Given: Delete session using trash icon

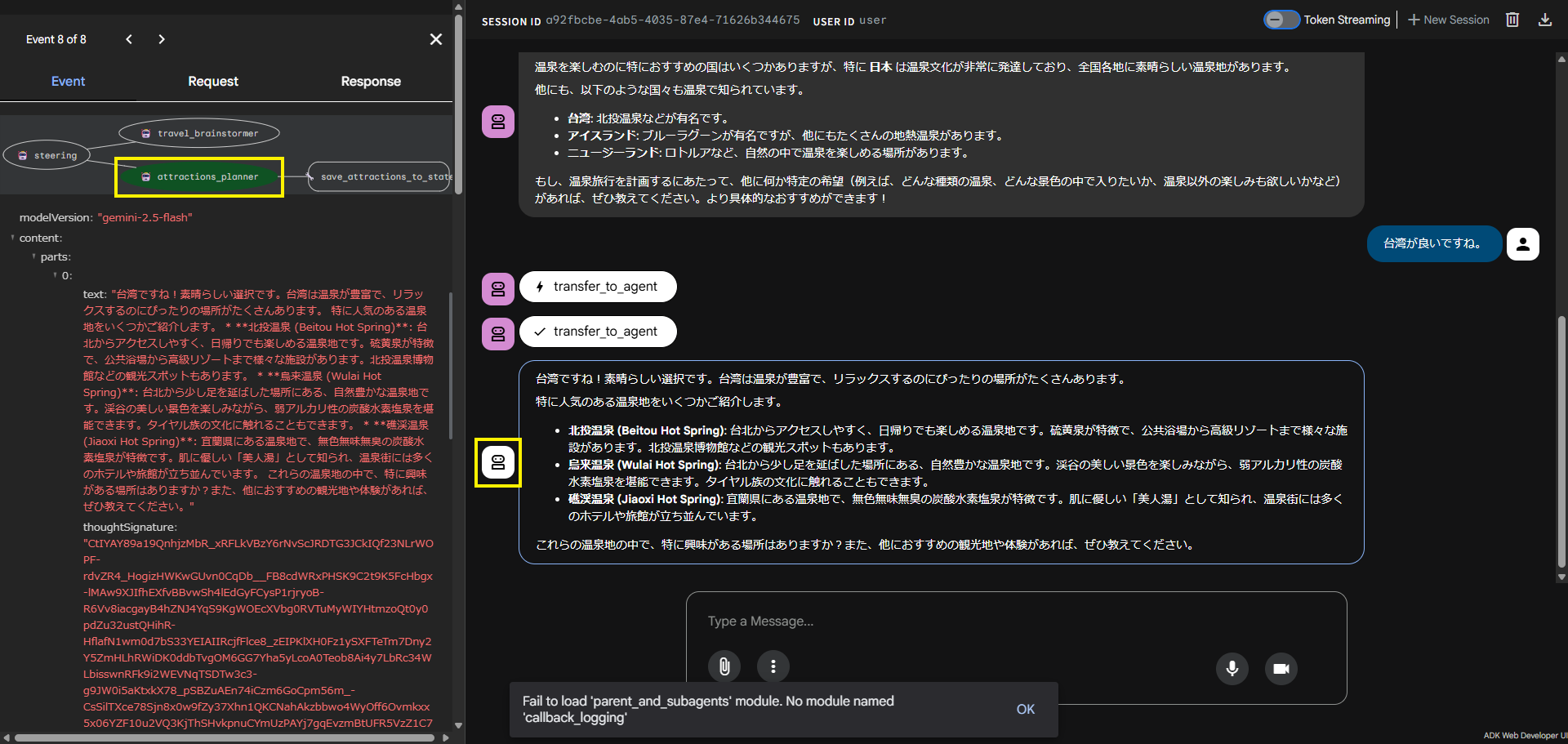Looking at the screenshot, I should coord(1512,20).
